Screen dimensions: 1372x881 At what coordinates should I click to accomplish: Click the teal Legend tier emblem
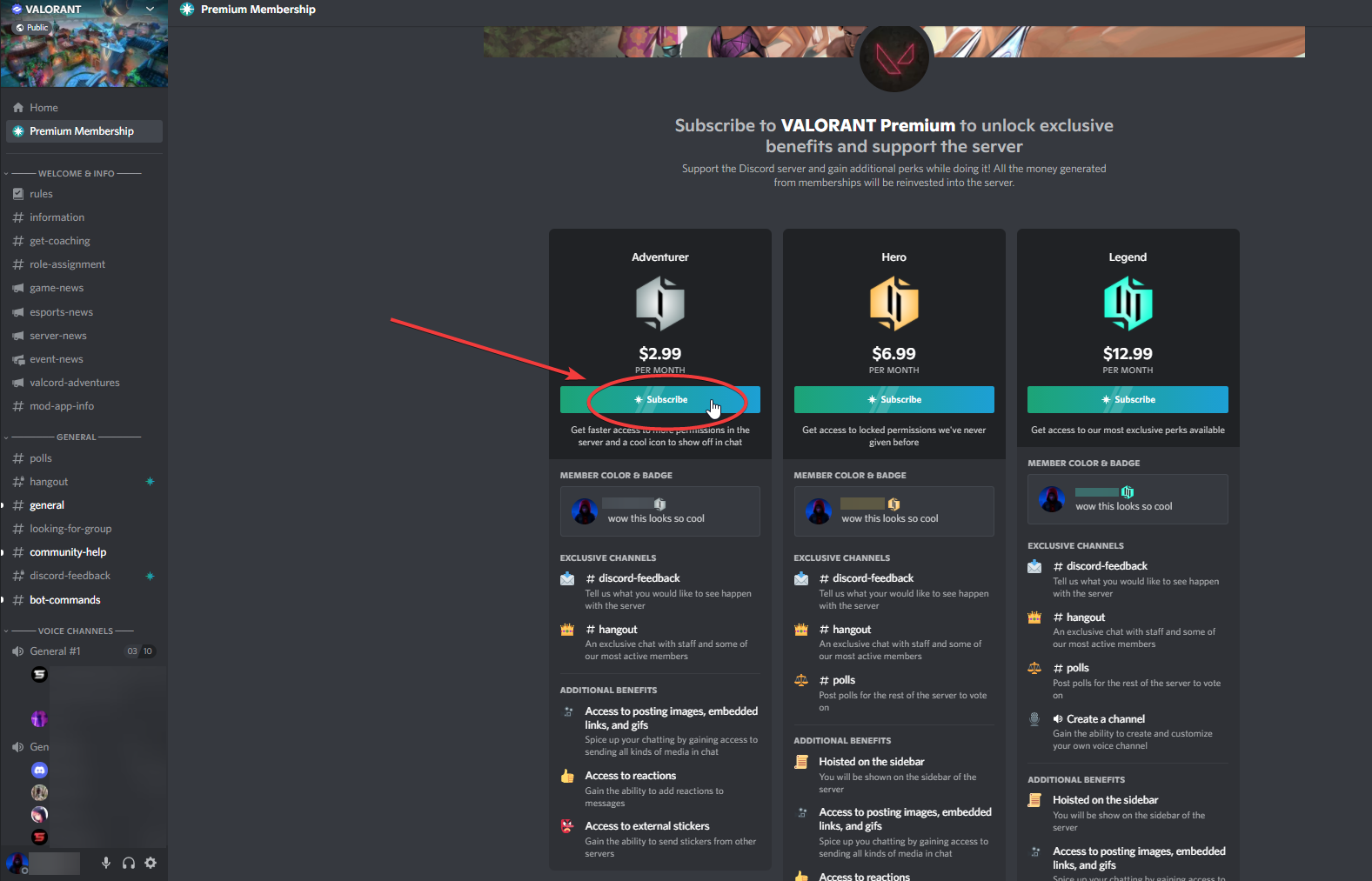pos(1128,304)
